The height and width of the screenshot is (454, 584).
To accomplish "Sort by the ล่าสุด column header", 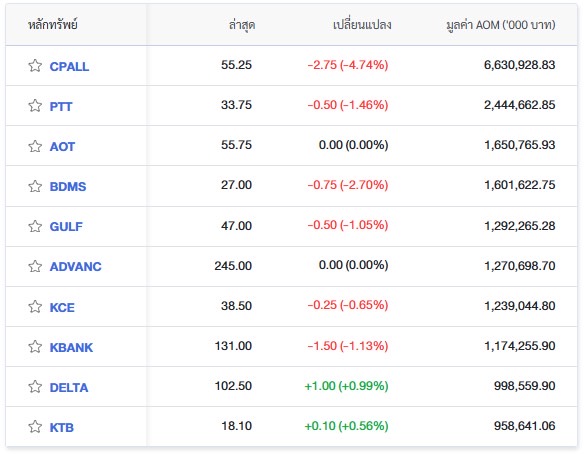I will click(242, 25).
